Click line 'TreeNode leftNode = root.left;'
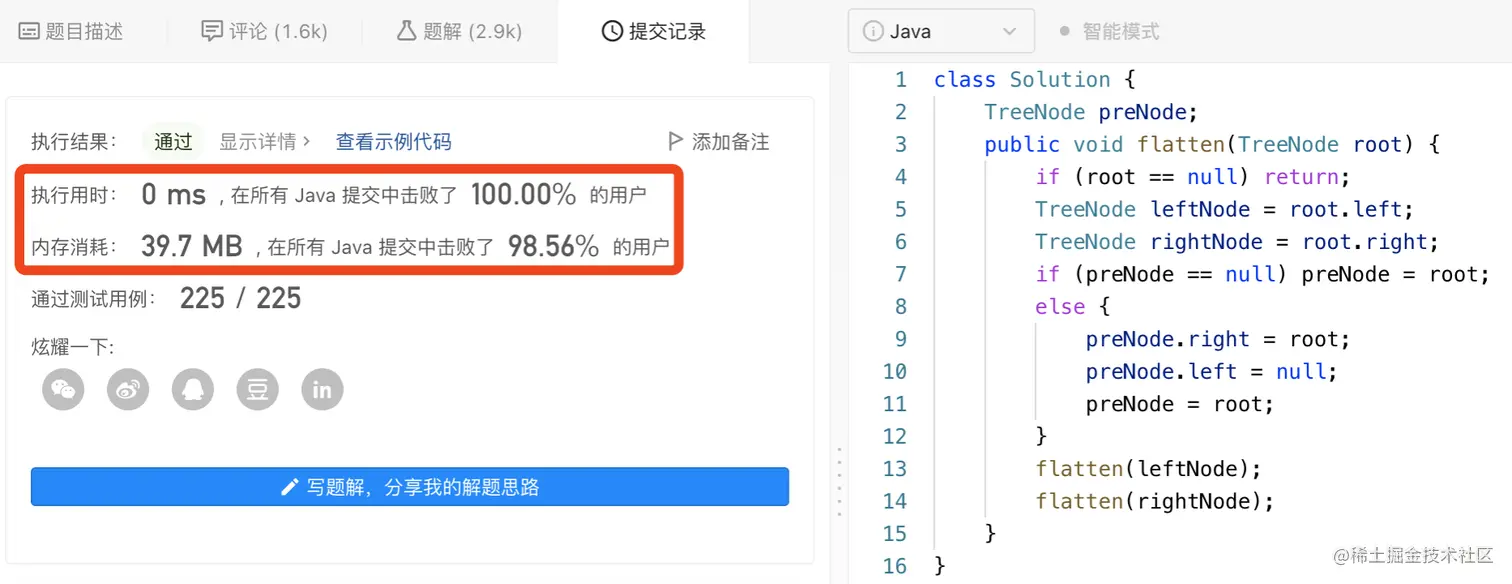This screenshot has width=1512, height=584. tap(1225, 209)
